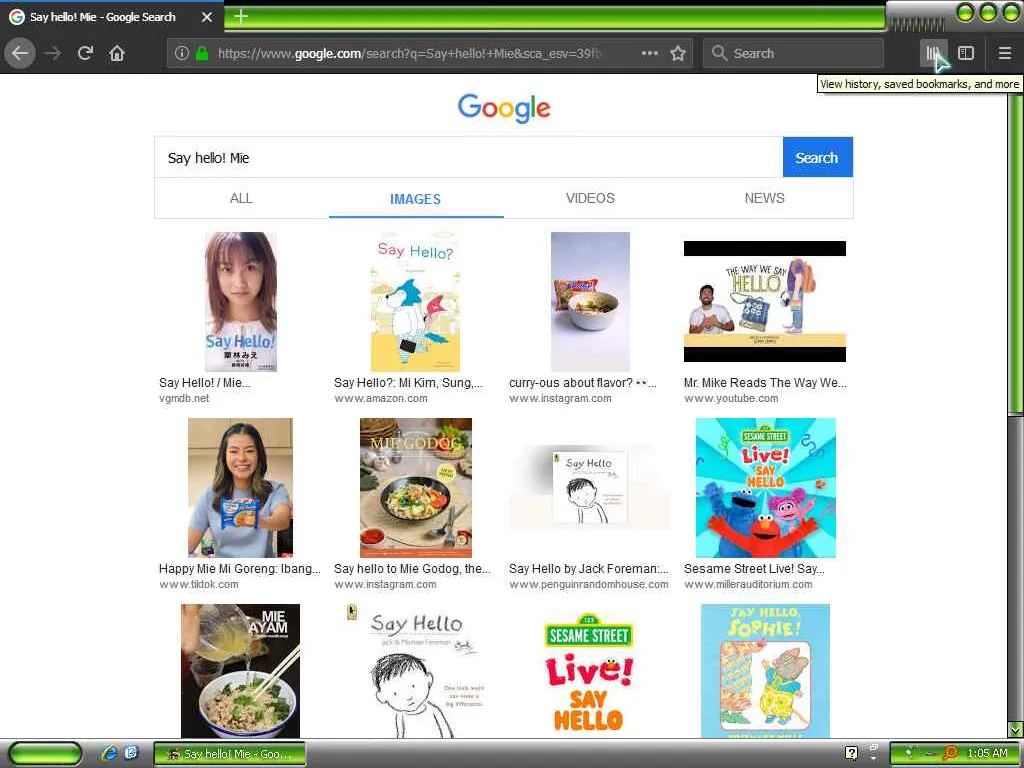
Task: Click the www.tiktok.com source text
Action: pos(199,584)
